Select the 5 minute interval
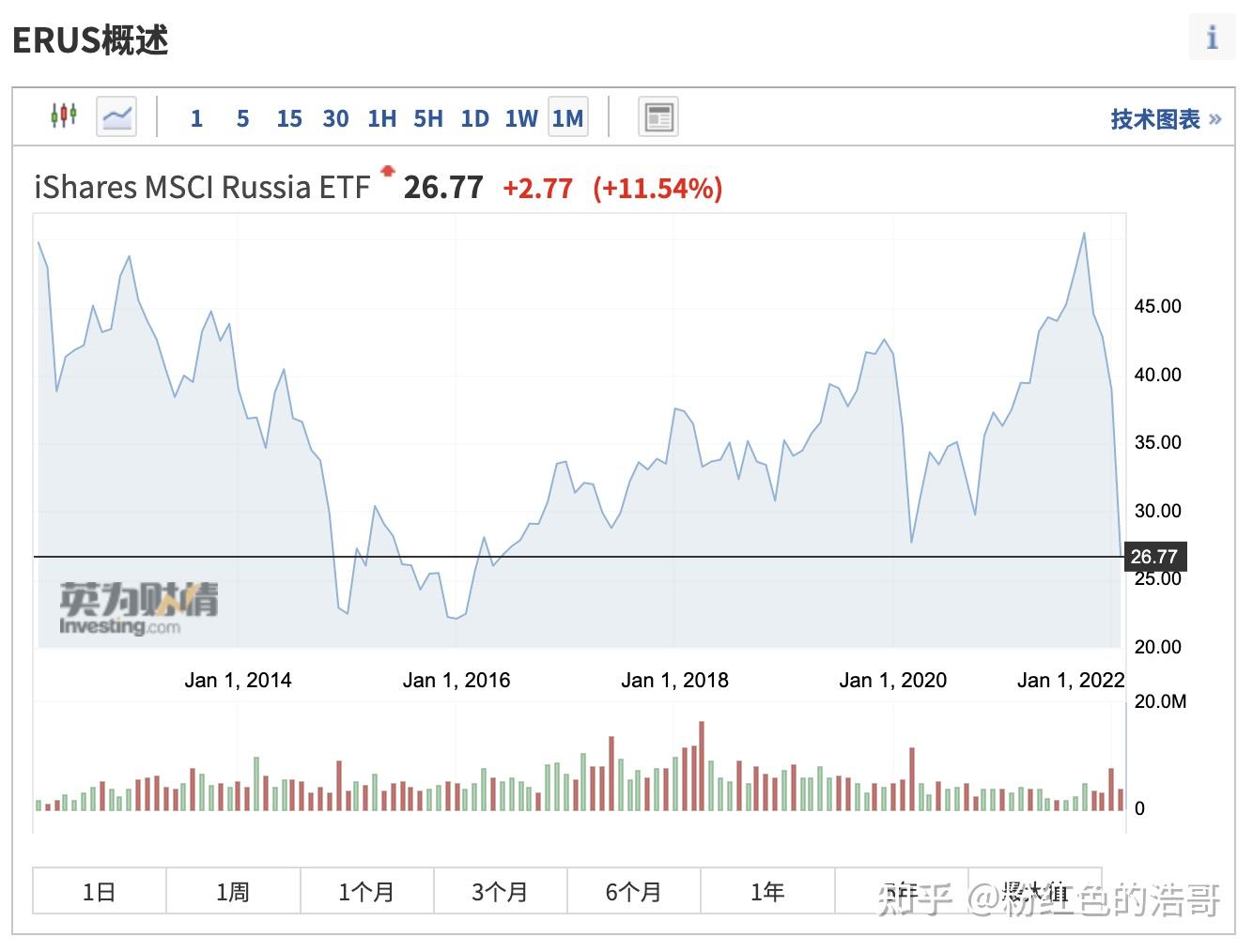 [x=242, y=118]
